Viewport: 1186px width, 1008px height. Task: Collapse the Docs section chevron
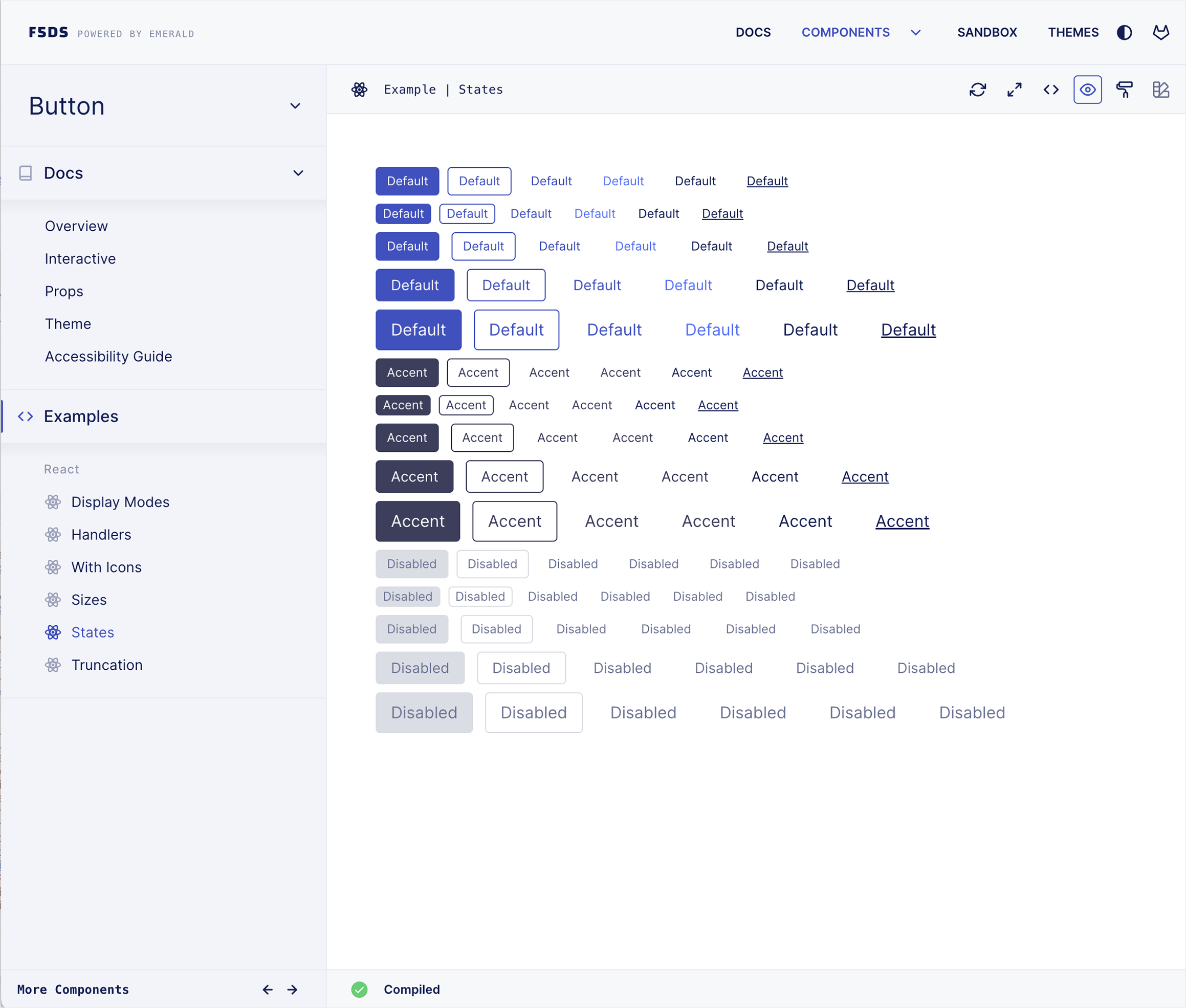[x=298, y=173]
